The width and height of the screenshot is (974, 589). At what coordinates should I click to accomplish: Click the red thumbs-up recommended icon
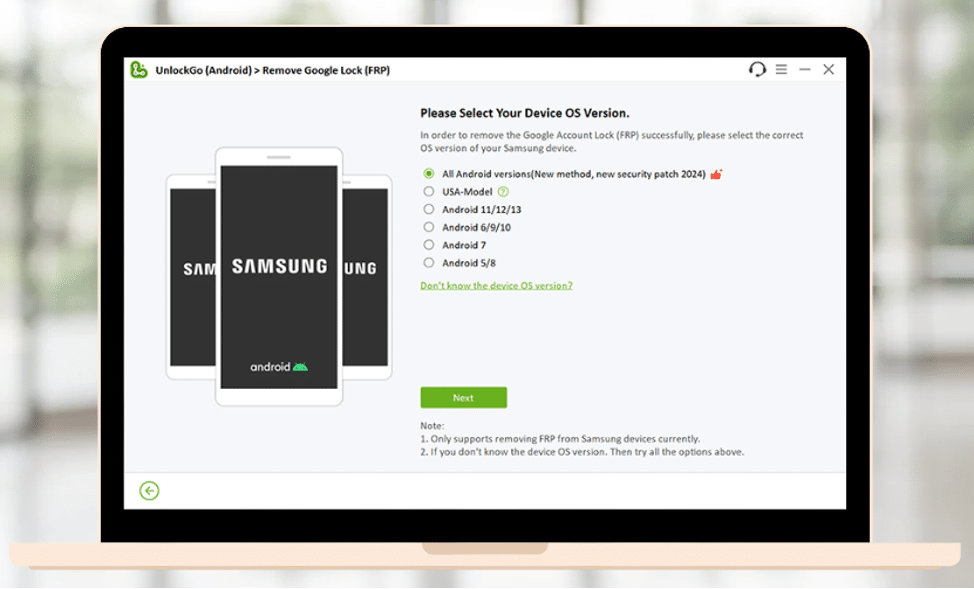click(x=716, y=174)
